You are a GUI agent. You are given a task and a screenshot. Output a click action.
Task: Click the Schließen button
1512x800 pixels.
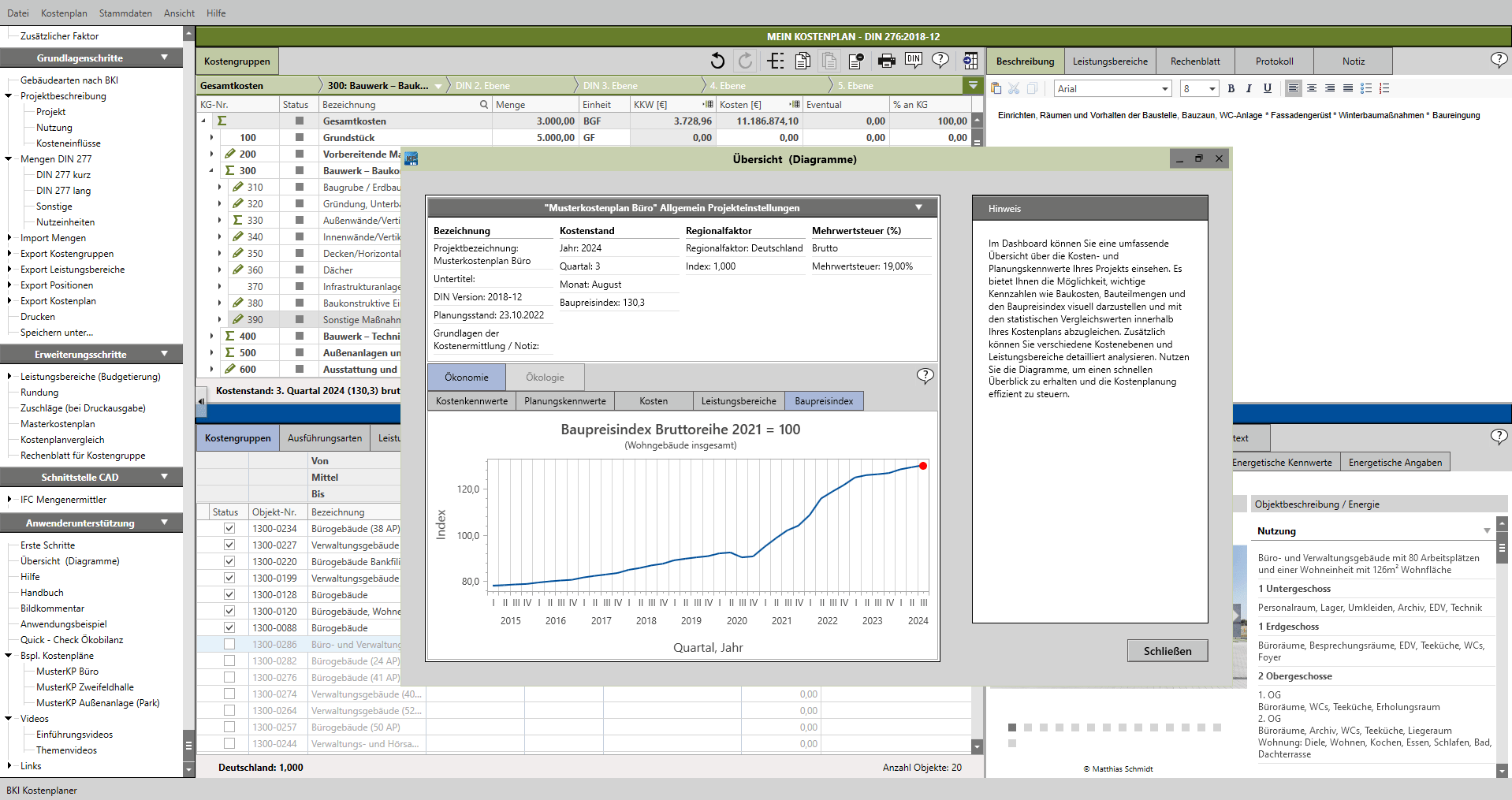point(1168,651)
